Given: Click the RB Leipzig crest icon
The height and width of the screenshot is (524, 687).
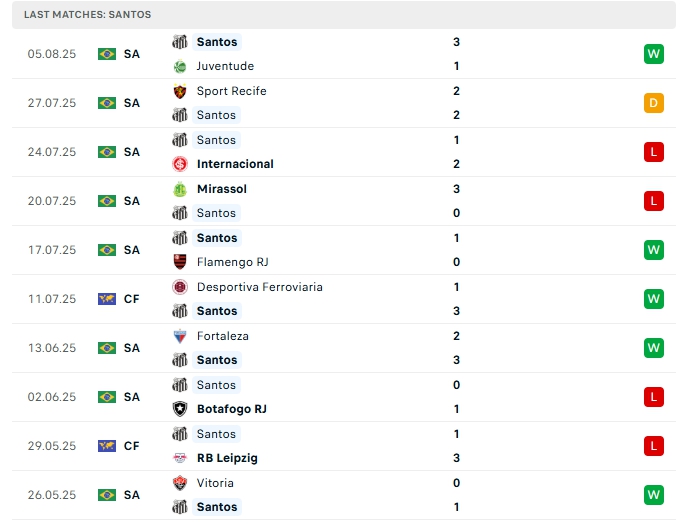Looking at the screenshot, I should [x=180, y=458].
